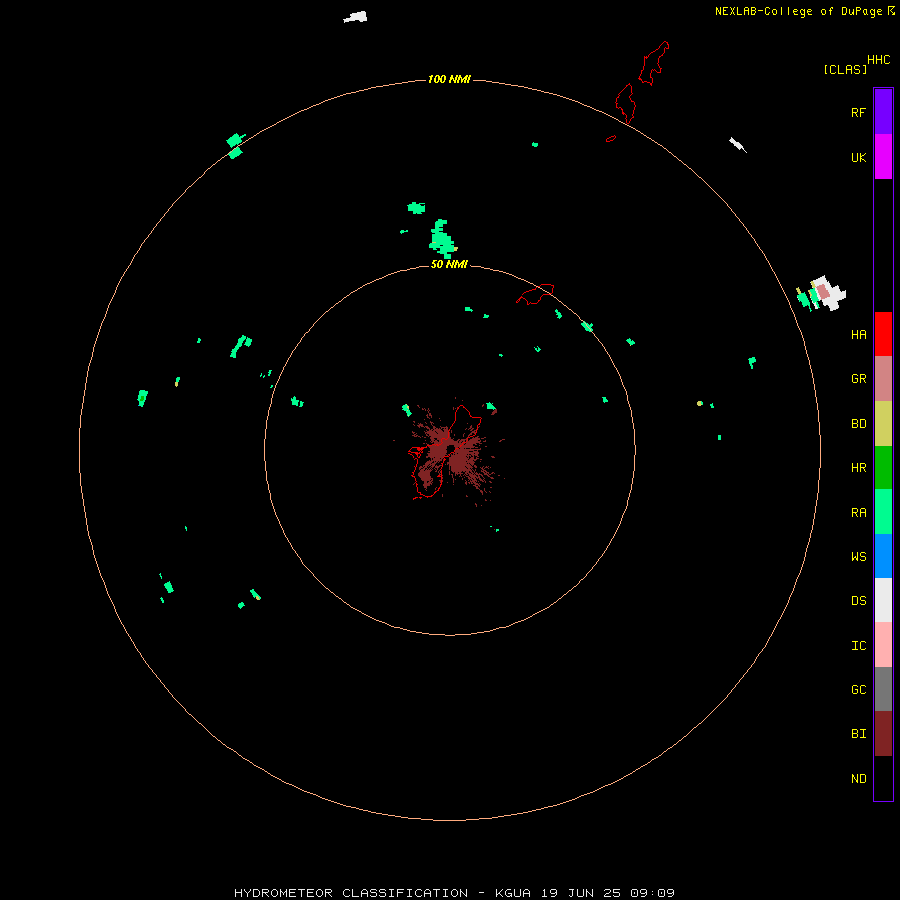Click the HHC product label
This screenshot has height=900, width=900.
(879, 60)
